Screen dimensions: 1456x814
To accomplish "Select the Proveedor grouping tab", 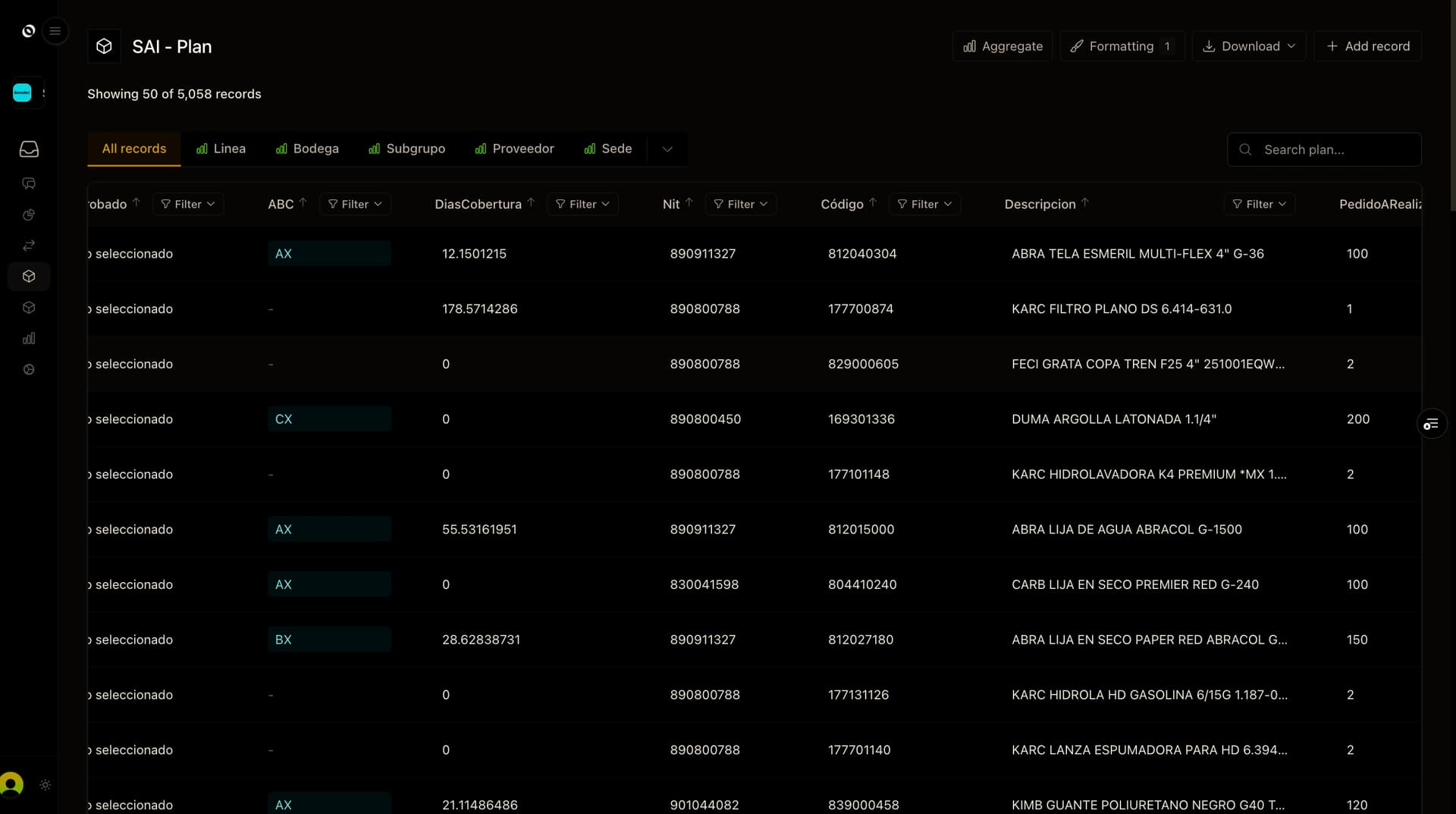I will (514, 149).
